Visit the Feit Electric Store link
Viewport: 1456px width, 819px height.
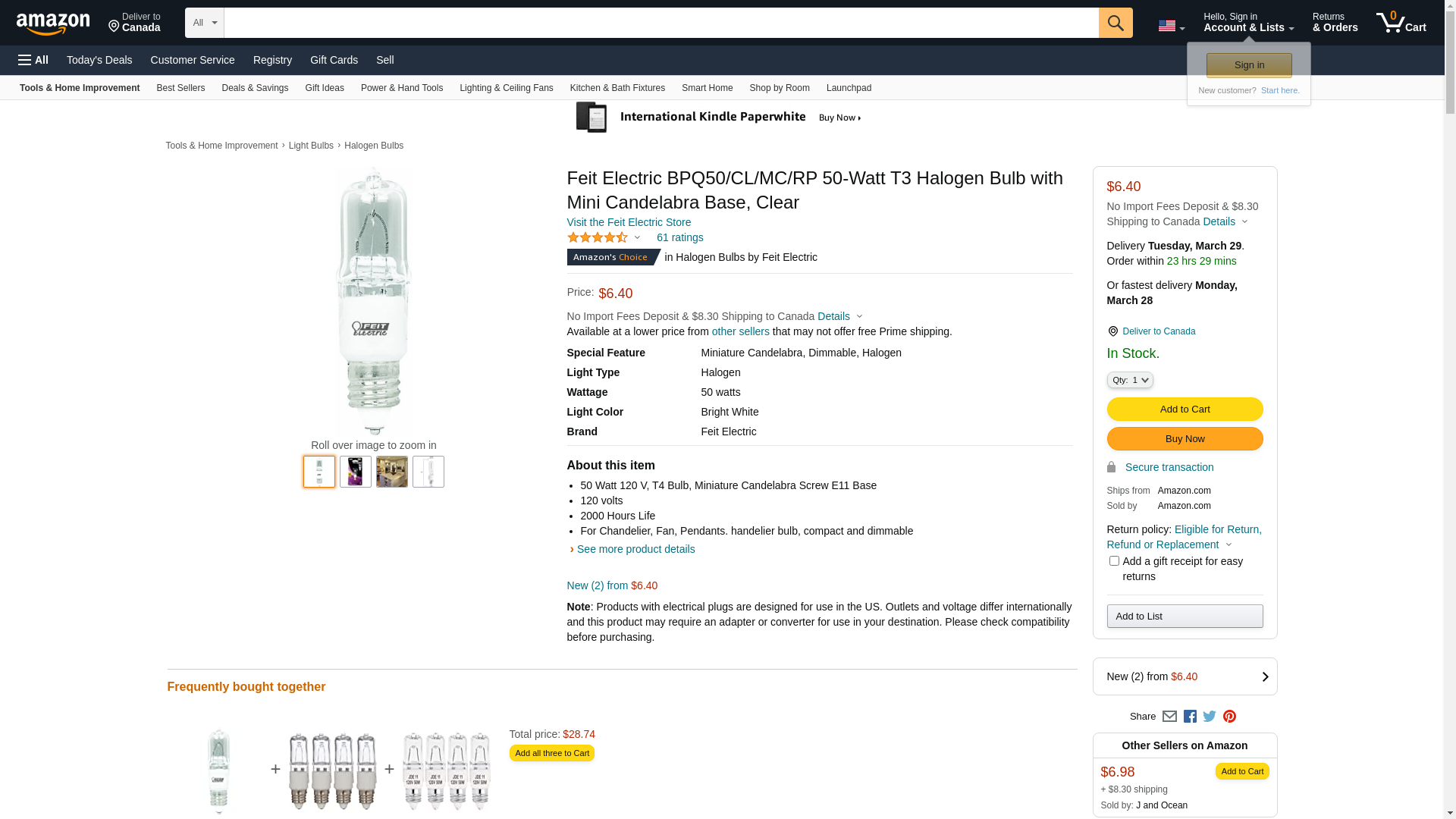[x=629, y=222]
